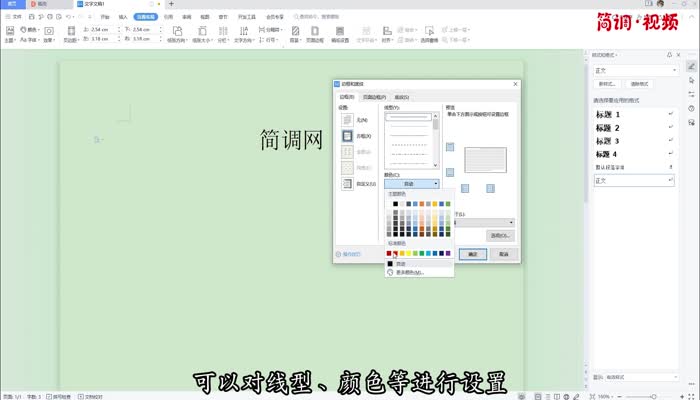Viewport: 700px width, 400px height.
Task: Open the 插入 insert ribbon tab
Action: 123,17
